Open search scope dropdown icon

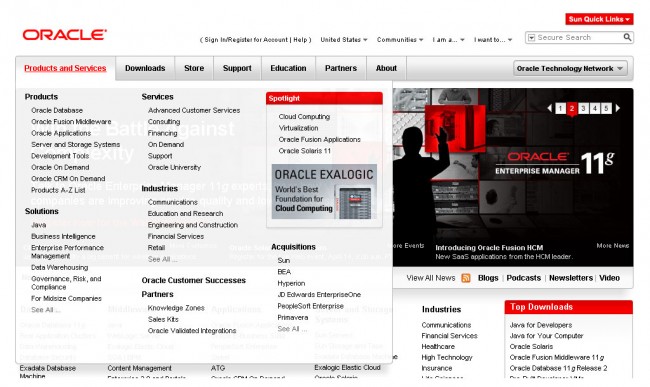[x=531, y=38]
